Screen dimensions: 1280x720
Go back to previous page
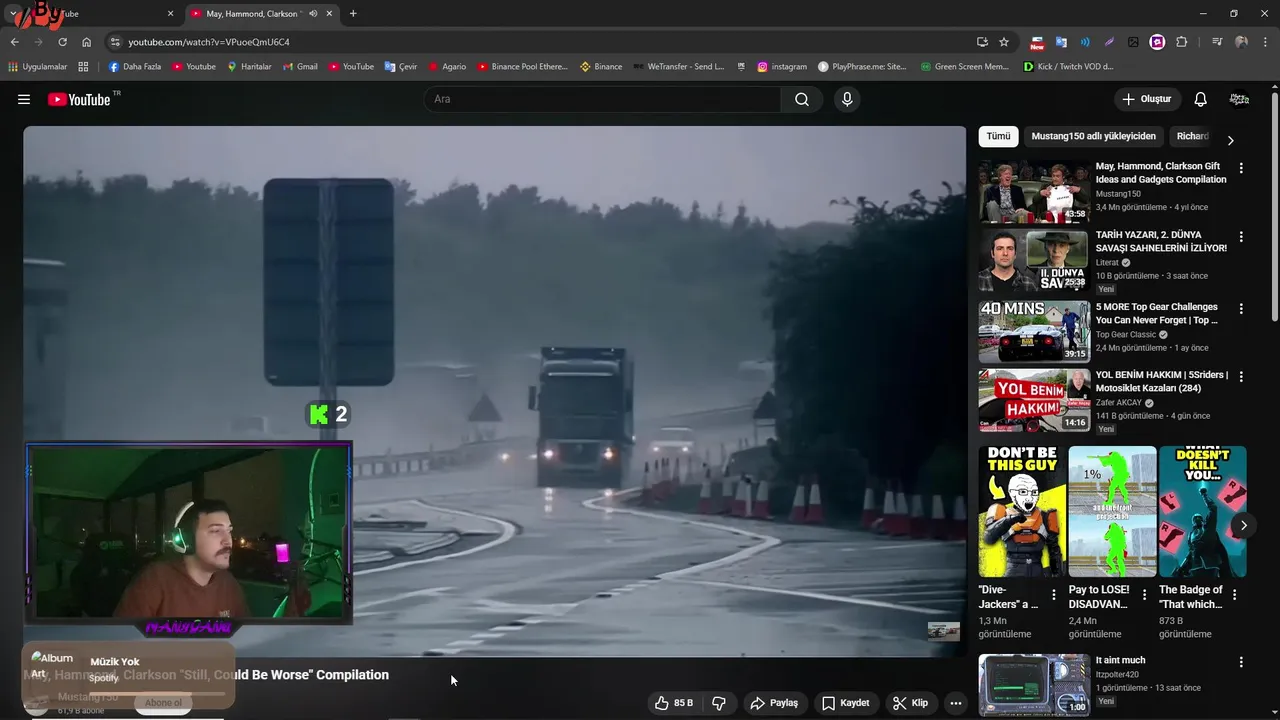click(14, 42)
